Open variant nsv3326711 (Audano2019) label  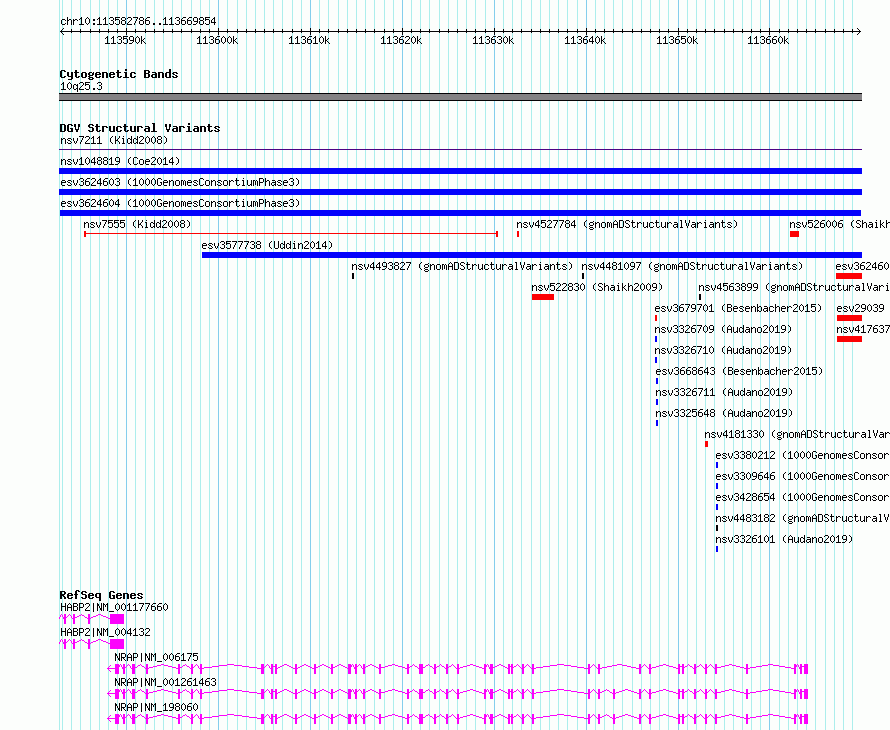point(724,392)
